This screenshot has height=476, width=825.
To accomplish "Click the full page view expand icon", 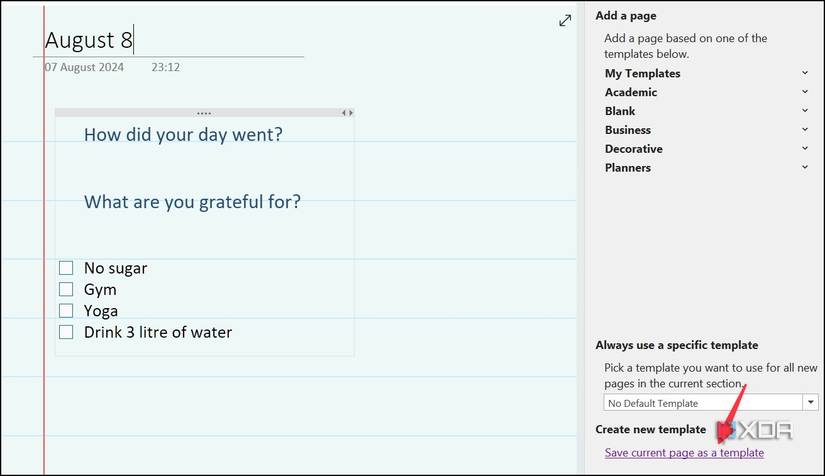I will (x=565, y=20).
